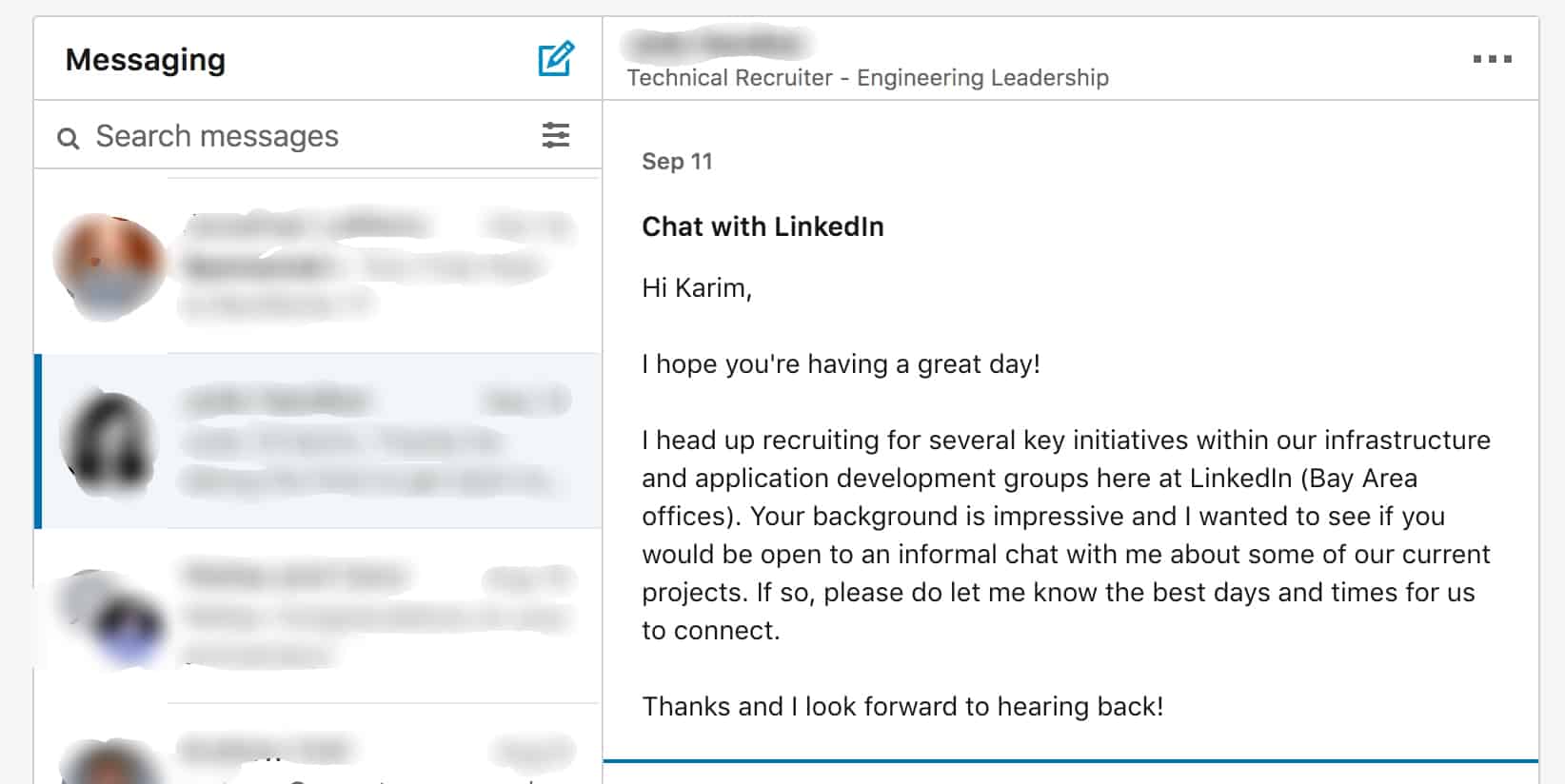Open the fourth conversation's name at list bottom
This screenshot has height=784, width=1565.
pyautogui.click(x=267, y=750)
